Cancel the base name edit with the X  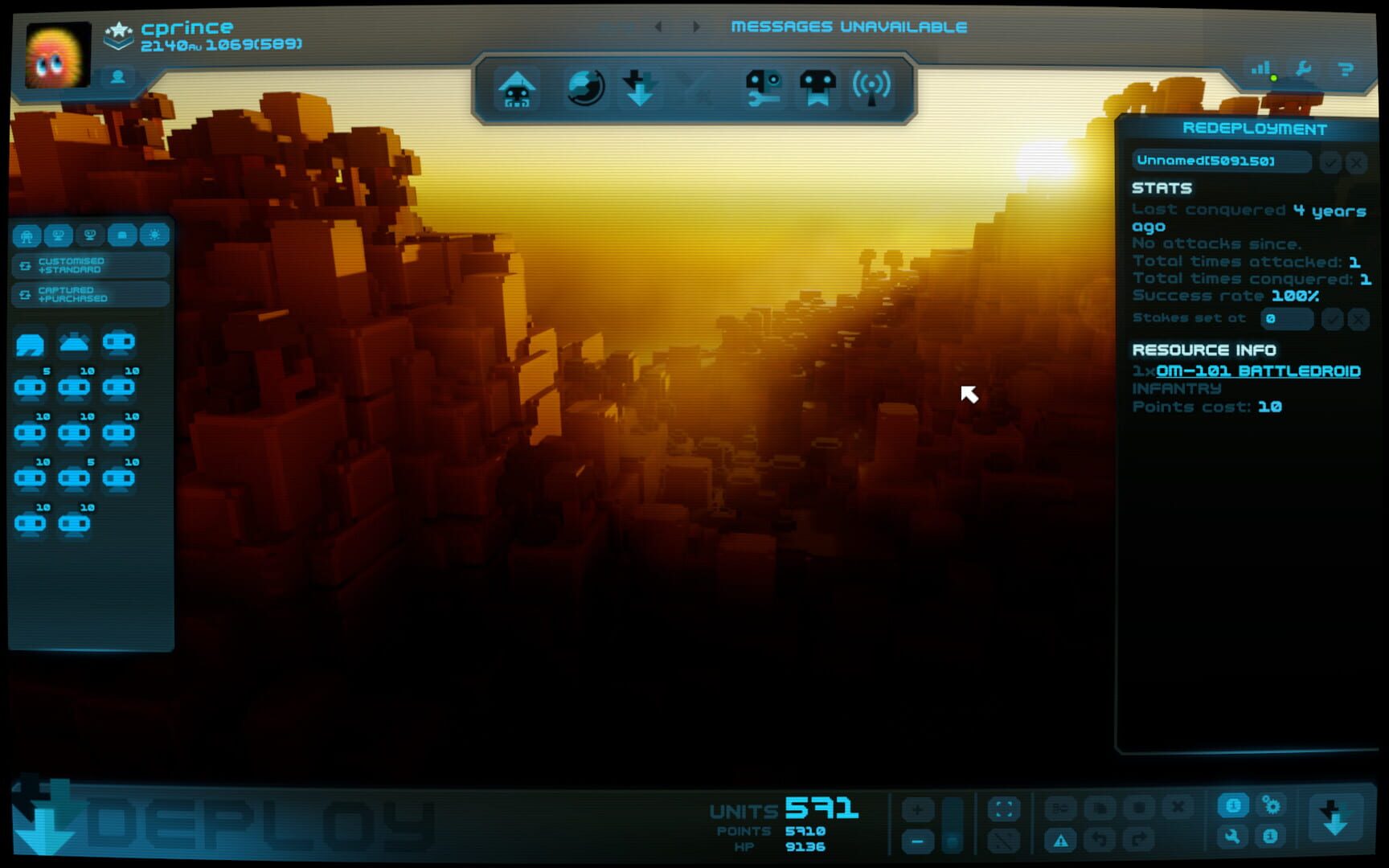(x=1356, y=162)
